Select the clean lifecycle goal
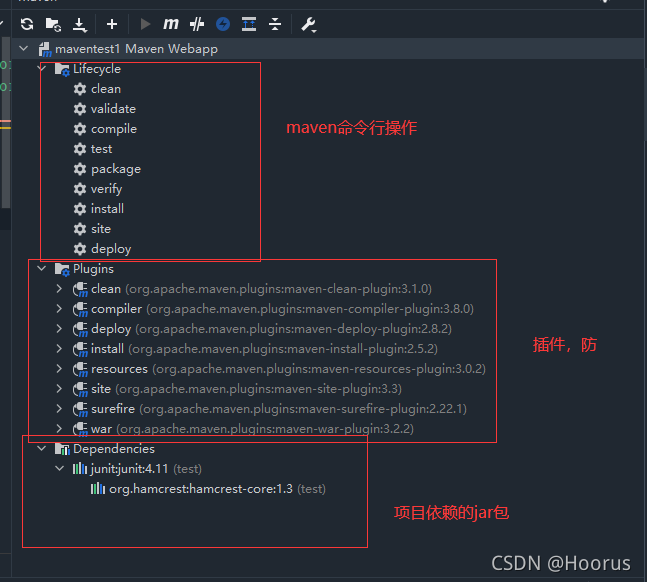 [106, 89]
